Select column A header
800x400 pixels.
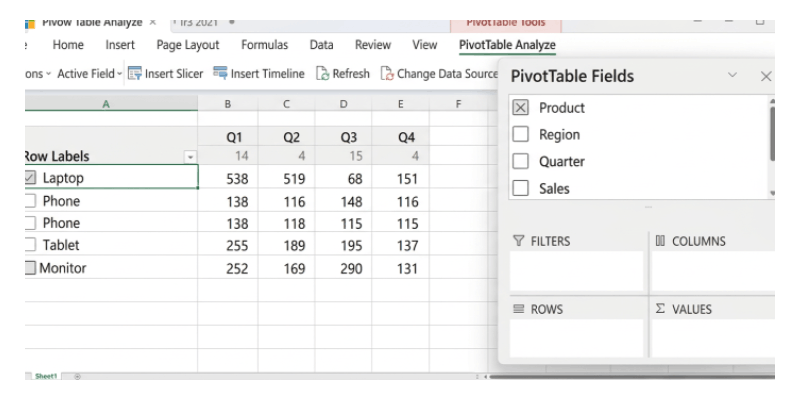click(x=106, y=104)
